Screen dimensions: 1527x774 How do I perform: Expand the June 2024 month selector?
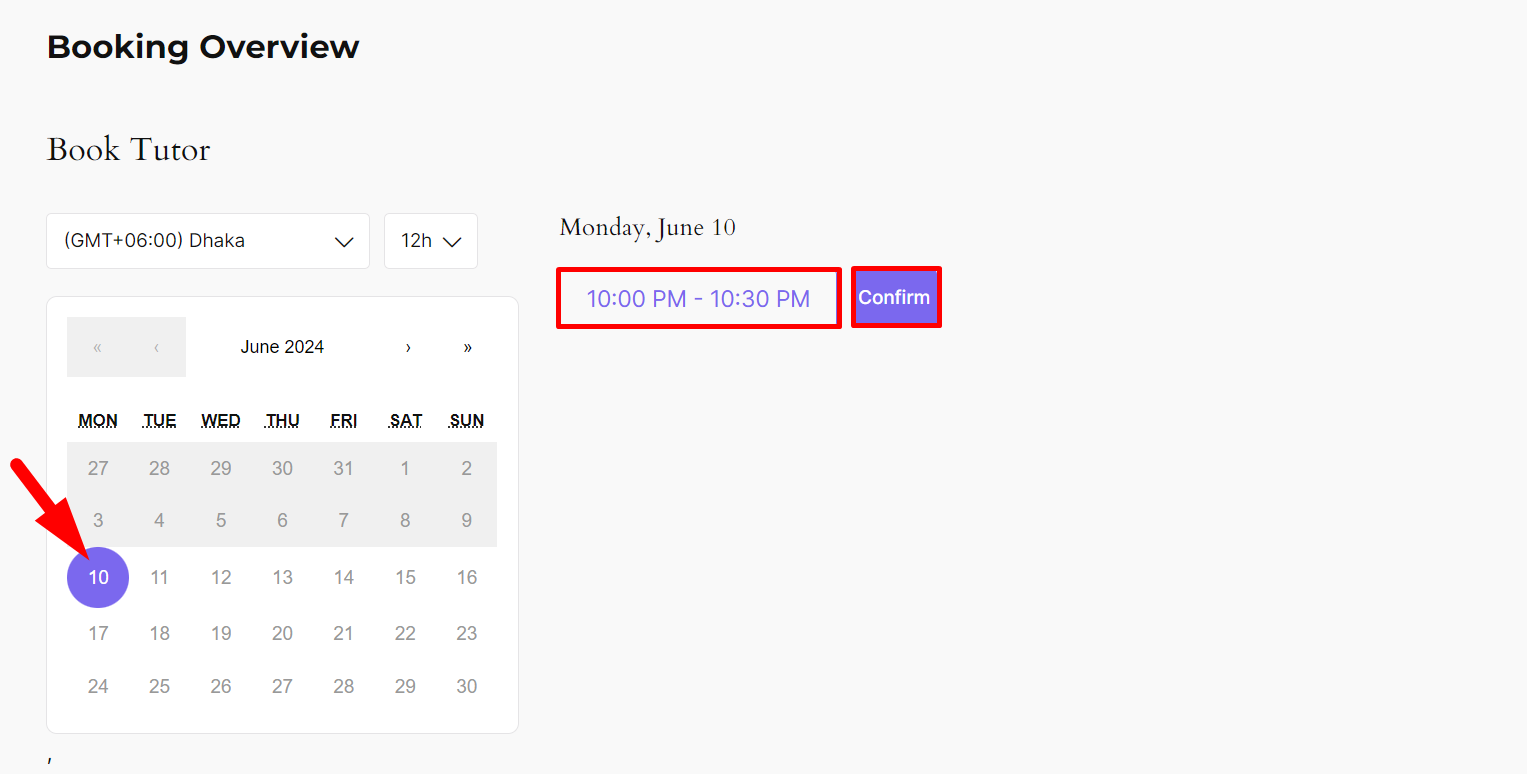[x=282, y=346]
